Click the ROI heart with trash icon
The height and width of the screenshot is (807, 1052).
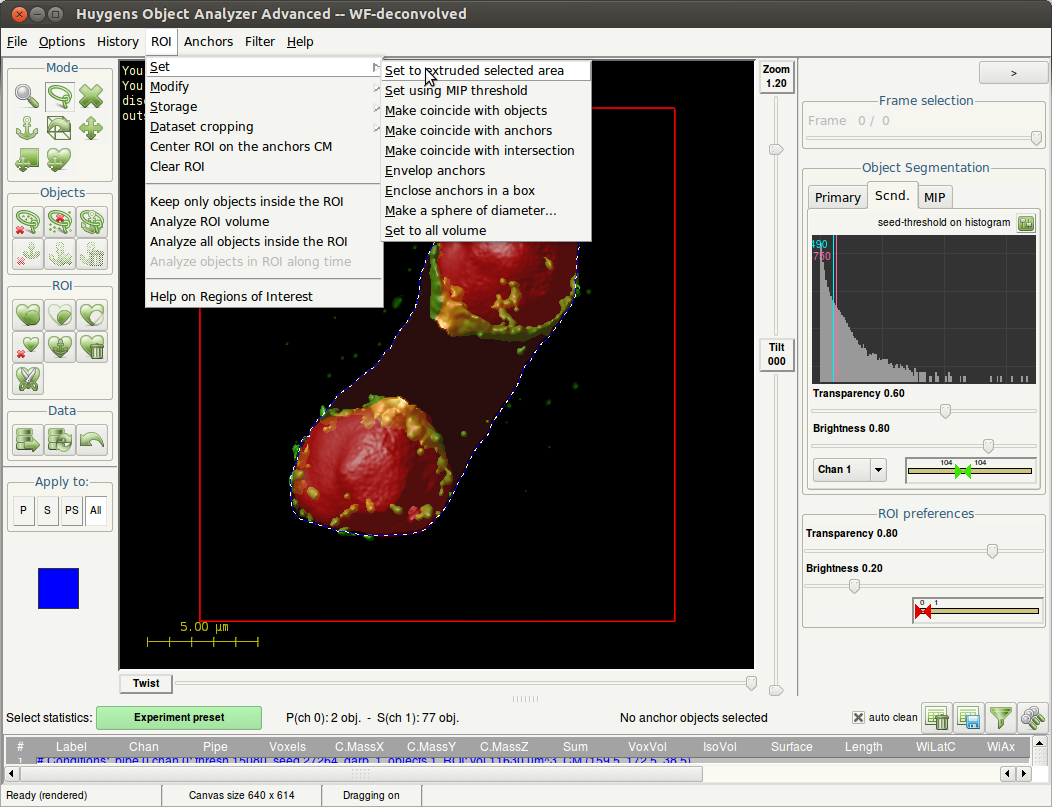tap(91, 347)
